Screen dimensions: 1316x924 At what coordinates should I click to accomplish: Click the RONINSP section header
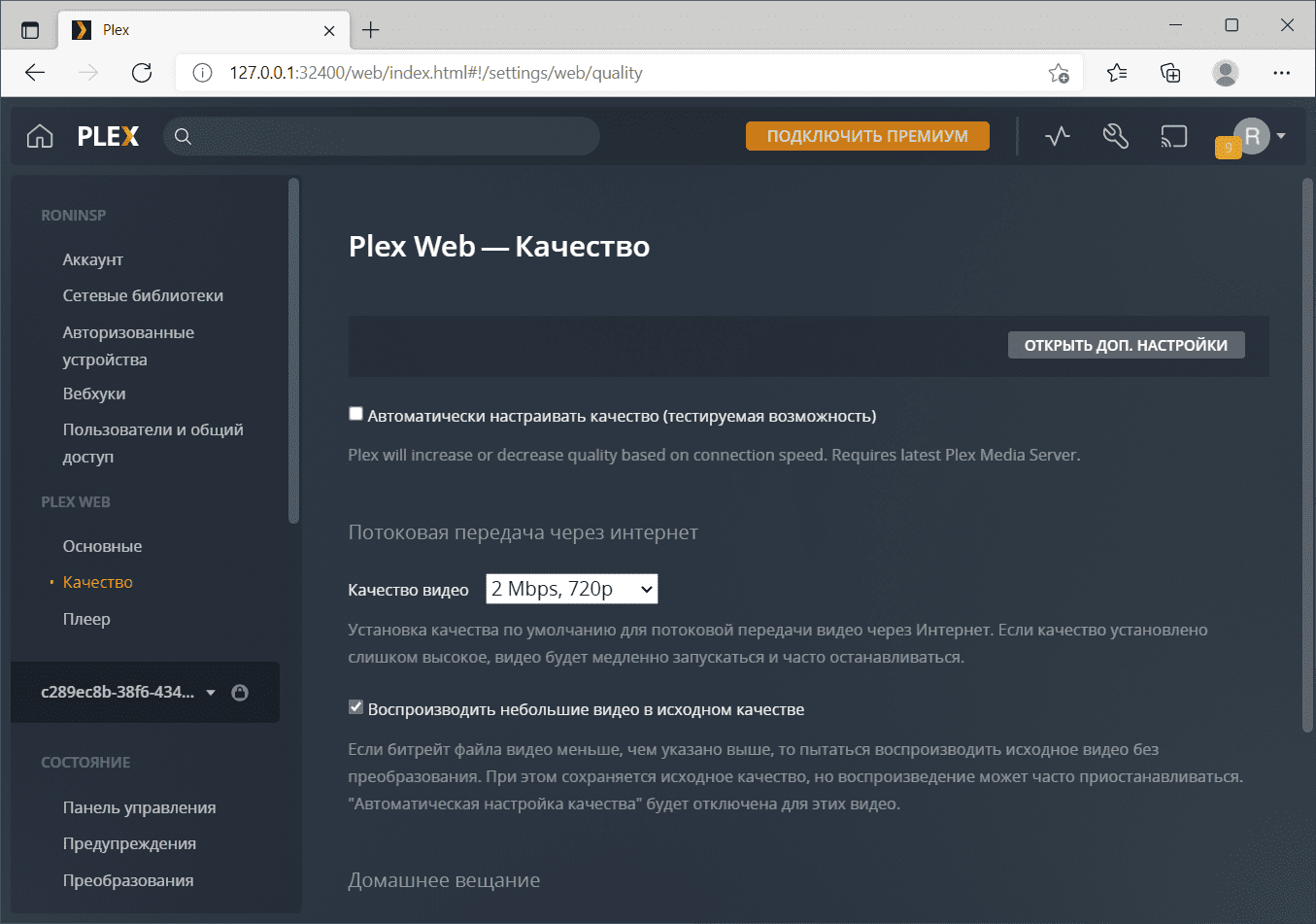(x=74, y=215)
